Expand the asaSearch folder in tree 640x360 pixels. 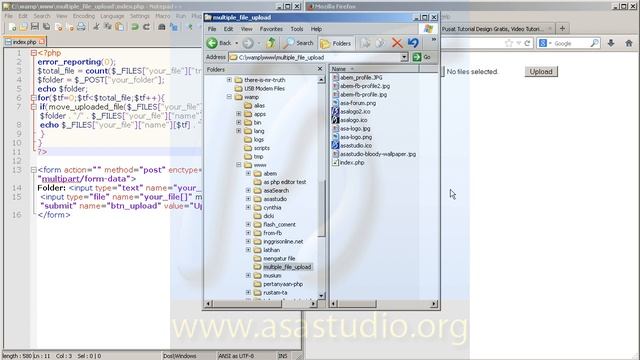[248, 190]
